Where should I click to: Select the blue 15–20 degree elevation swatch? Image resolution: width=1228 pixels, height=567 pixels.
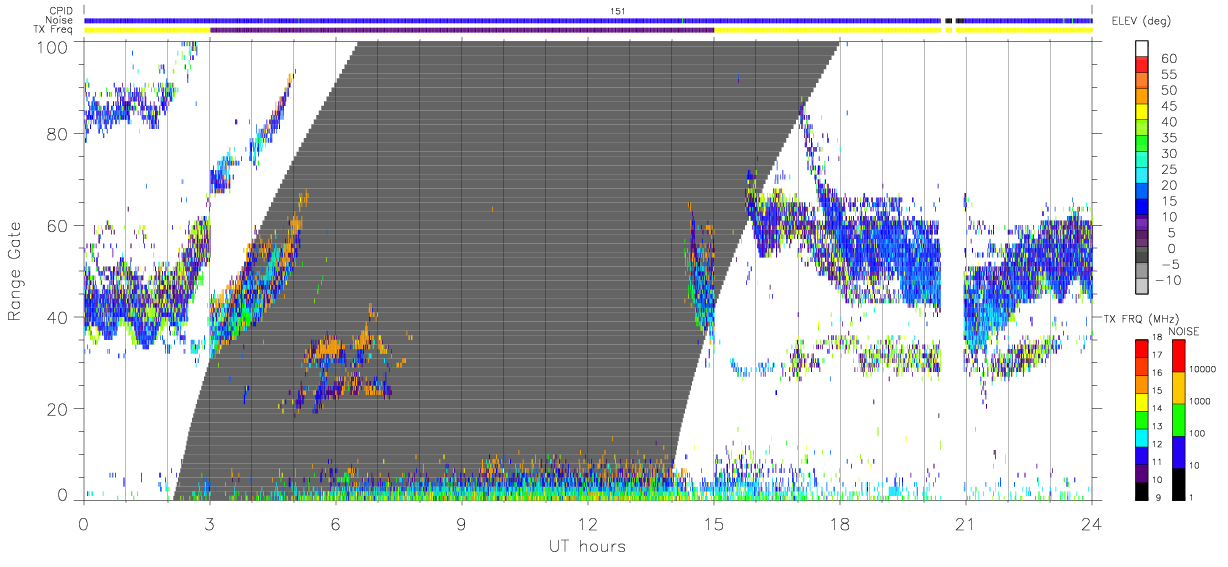(x=1142, y=193)
